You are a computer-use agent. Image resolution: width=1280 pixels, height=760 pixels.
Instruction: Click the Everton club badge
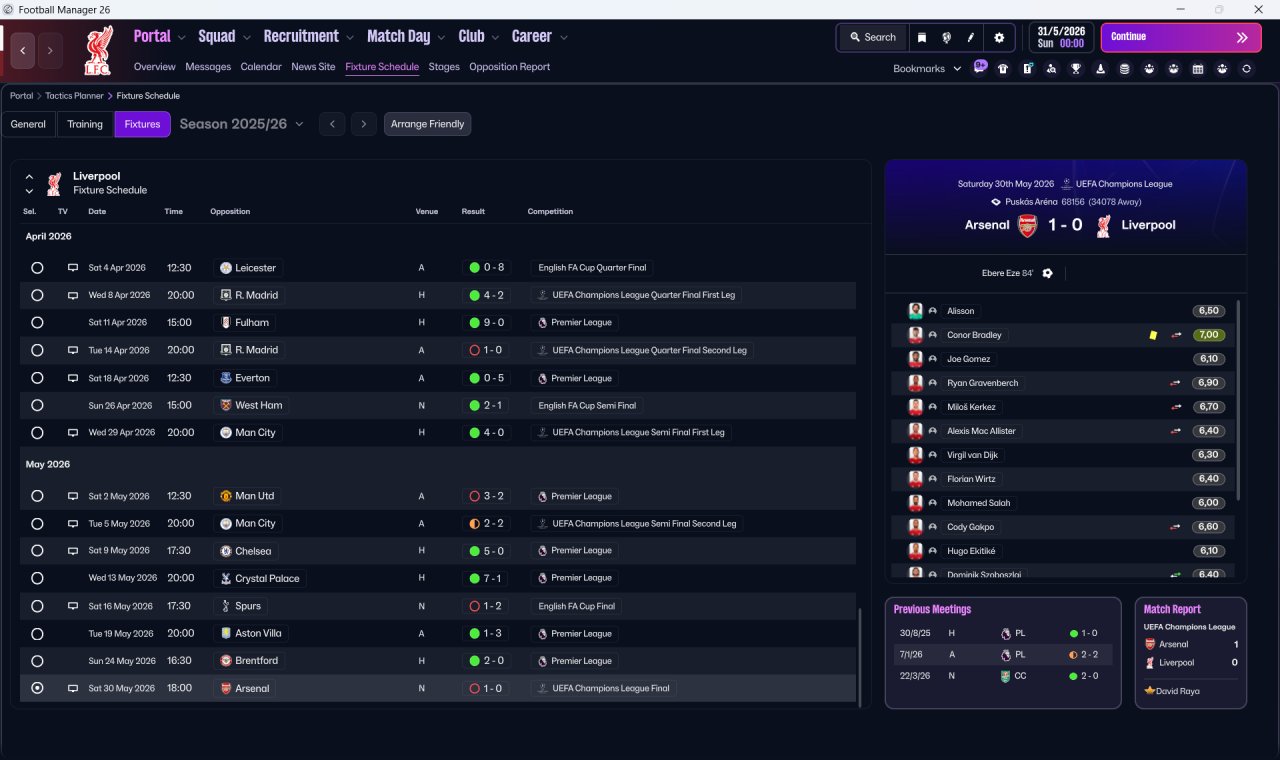click(x=226, y=378)
